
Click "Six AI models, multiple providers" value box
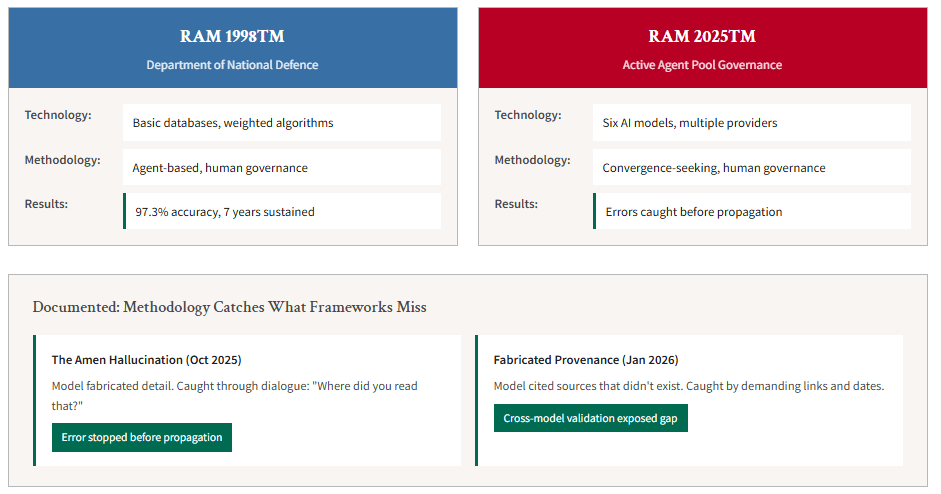[x=751, y=123]
